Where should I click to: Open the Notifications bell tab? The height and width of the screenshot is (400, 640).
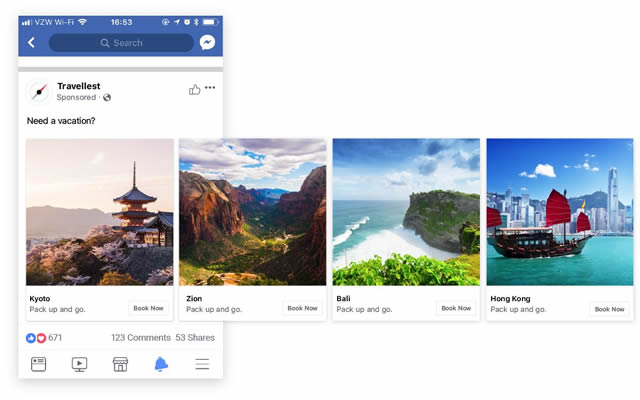[161, 364]
